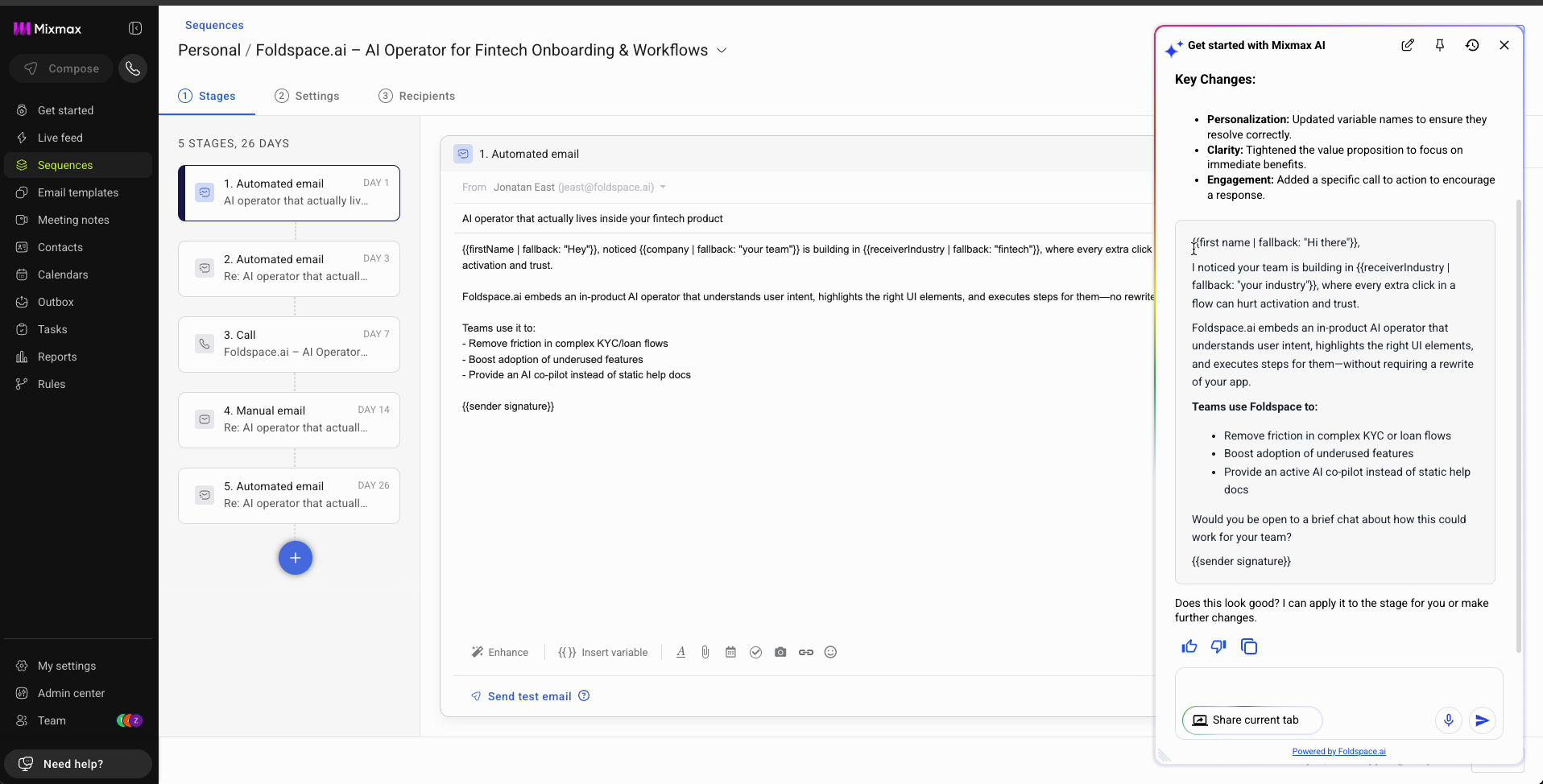Viewport: 1543px width, 784px height.
Task: Give thumbs down to AI response
Action: tap(1218, 646)
